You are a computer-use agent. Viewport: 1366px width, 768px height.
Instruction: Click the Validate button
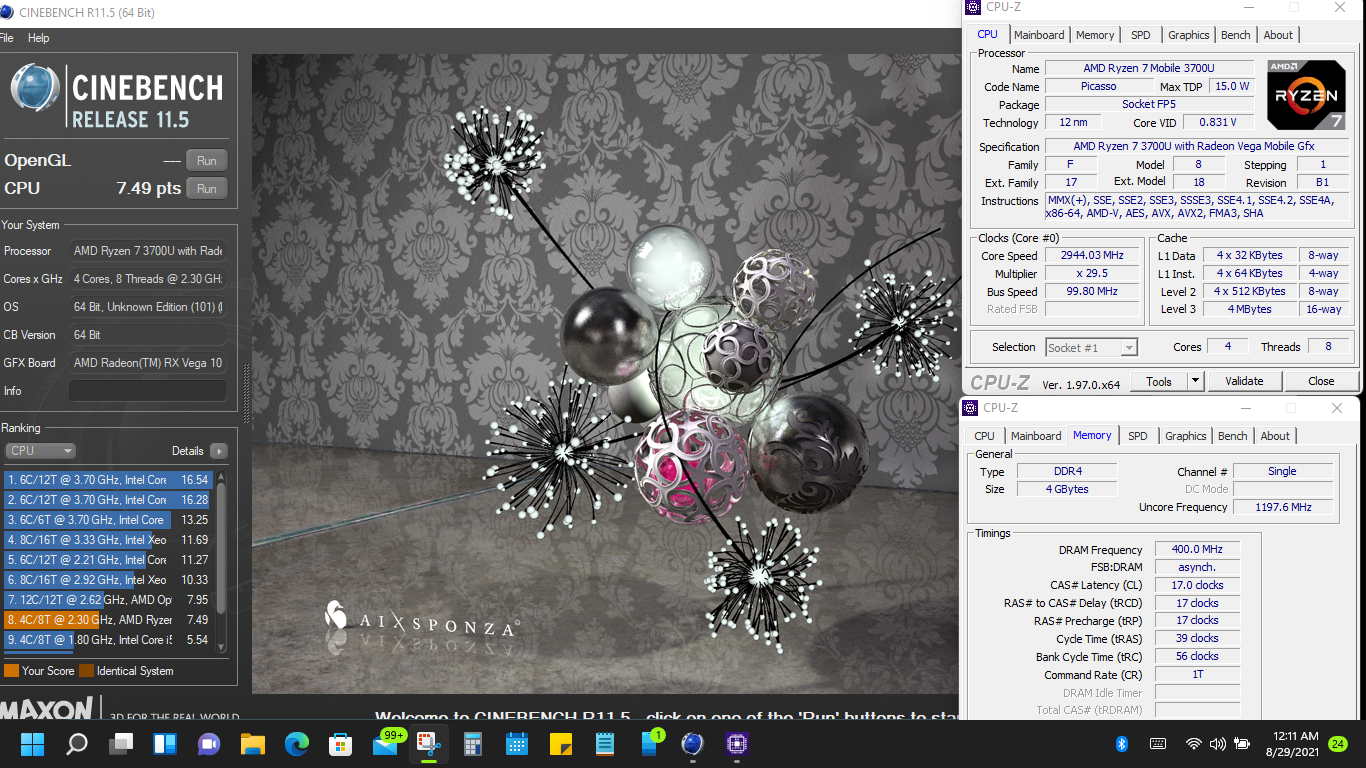pyautogui.click(x=1244, y=381)
